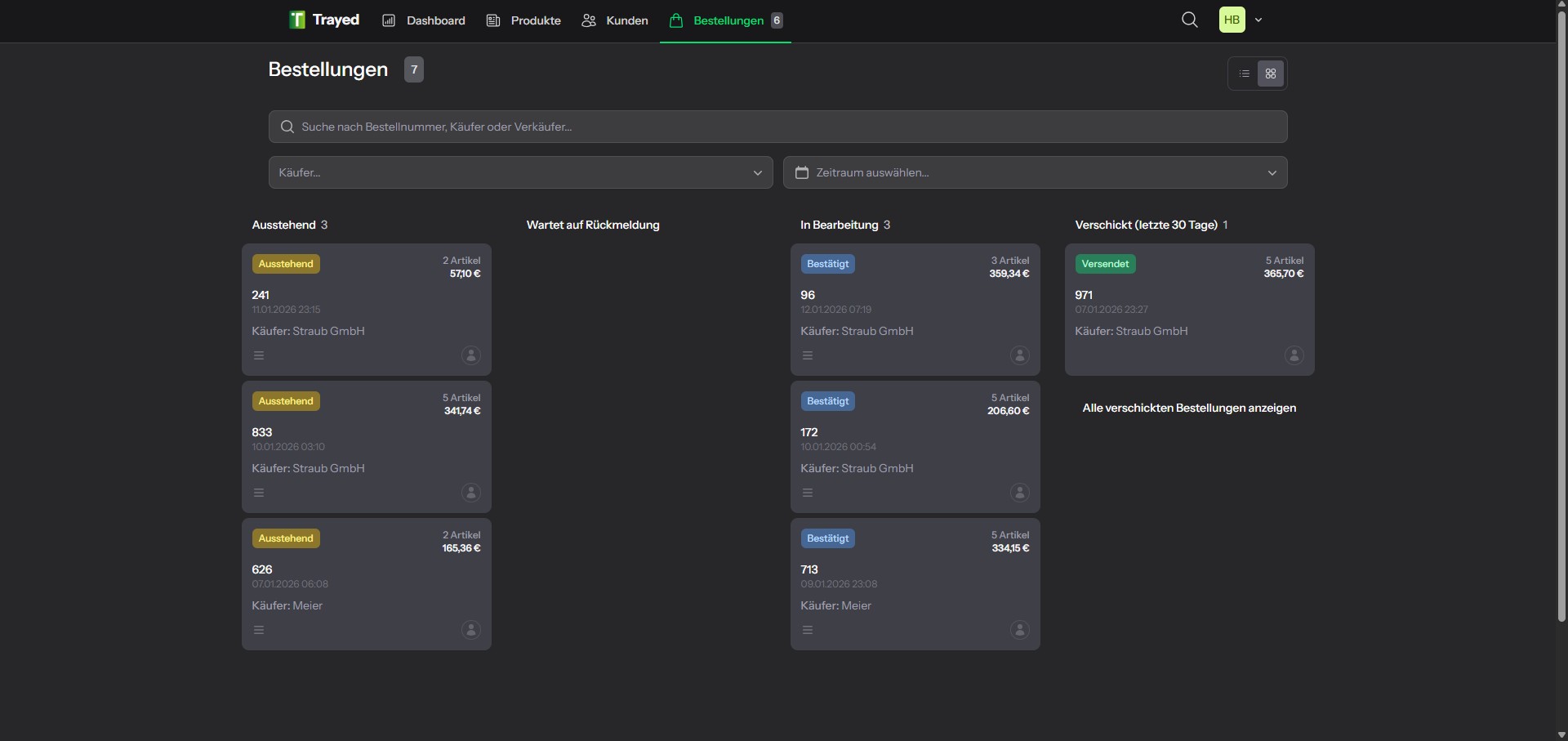Click Alle verschickten Bestellungen anzeigen
The width and height of the screenshot is (1568, 741).
(x=1189, y=408)
